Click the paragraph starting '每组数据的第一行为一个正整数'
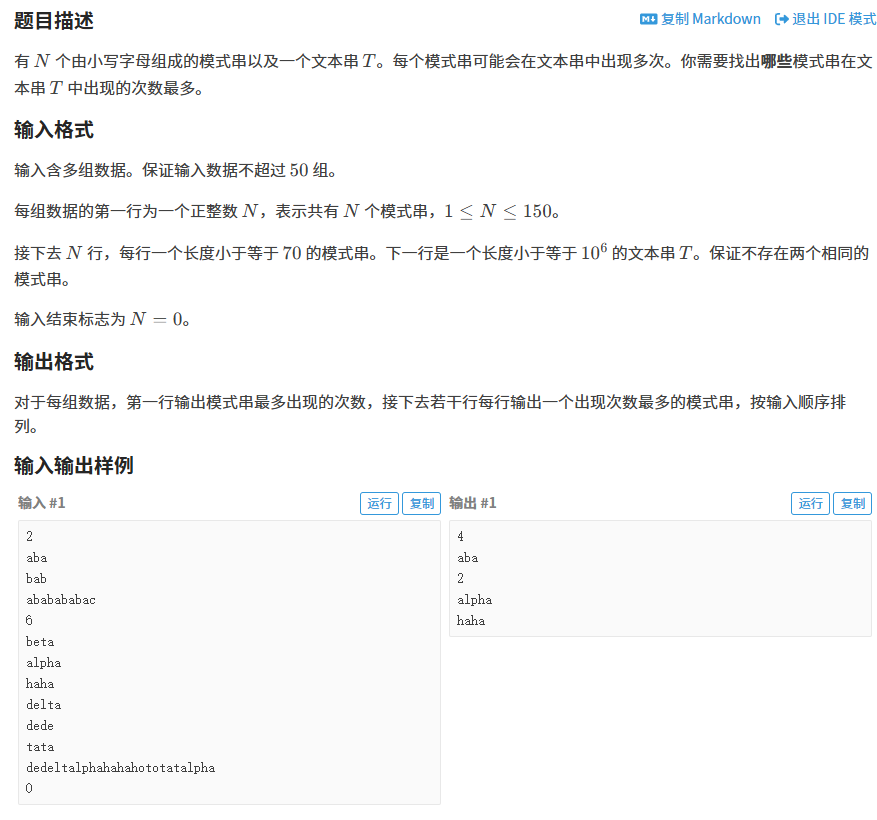This screenshot has width=877, height=820. [287, 211]
